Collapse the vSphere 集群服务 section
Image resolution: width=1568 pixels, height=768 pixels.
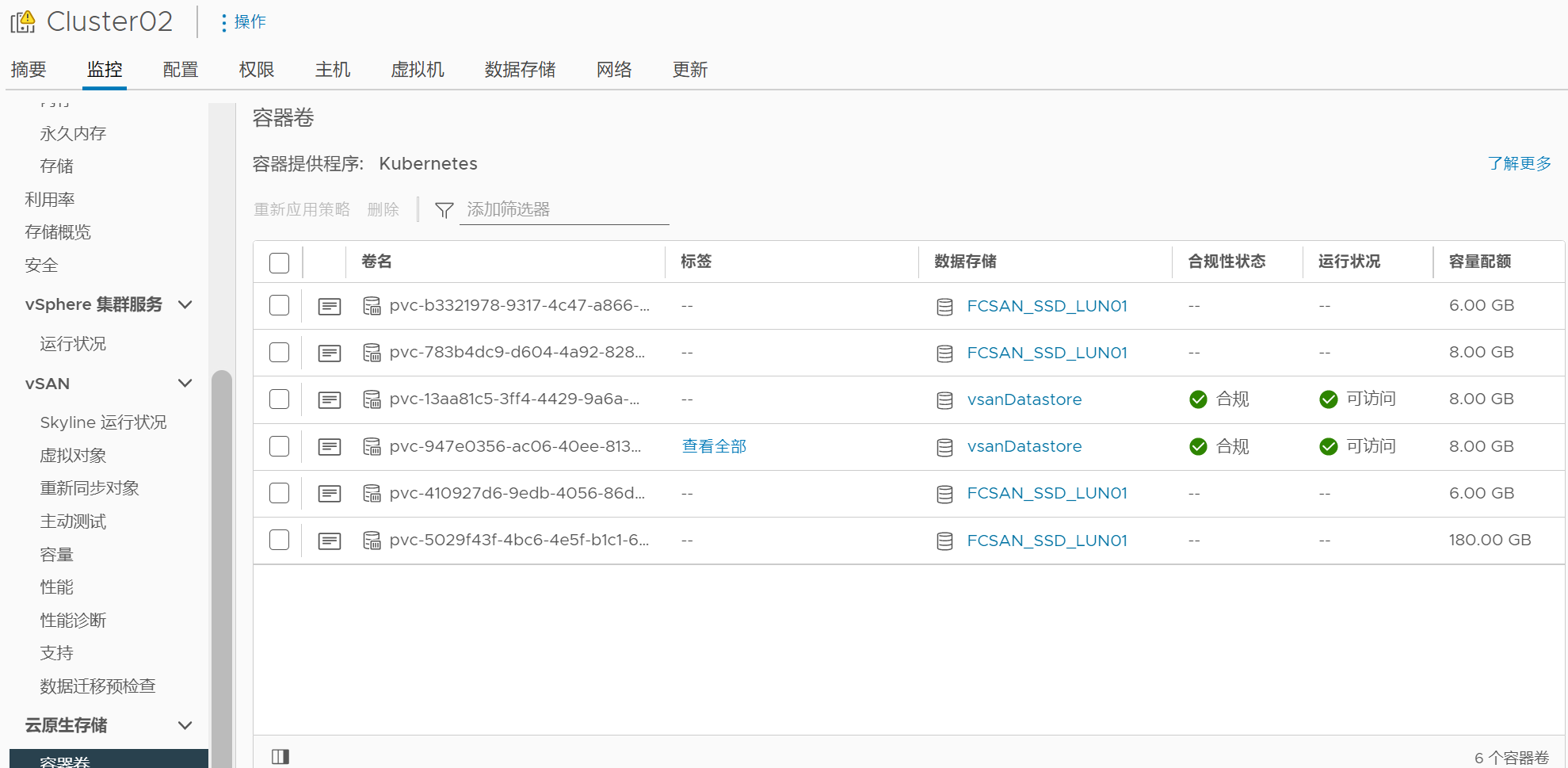(x=185, y=304)
